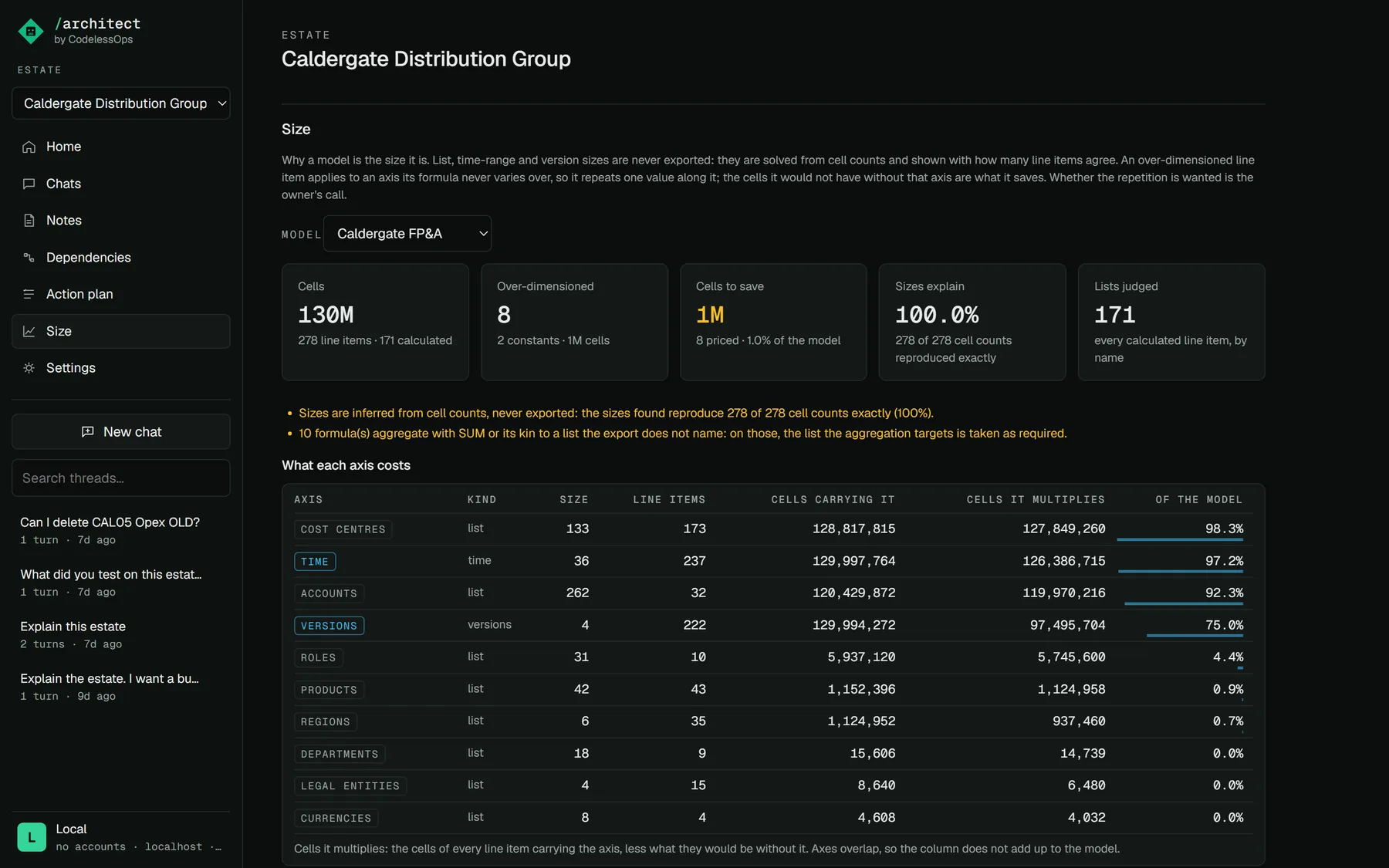The width and height of the screenshot is (1389, 868).
Task: Click the Cells 130M summary card
Action: [375, 322]
